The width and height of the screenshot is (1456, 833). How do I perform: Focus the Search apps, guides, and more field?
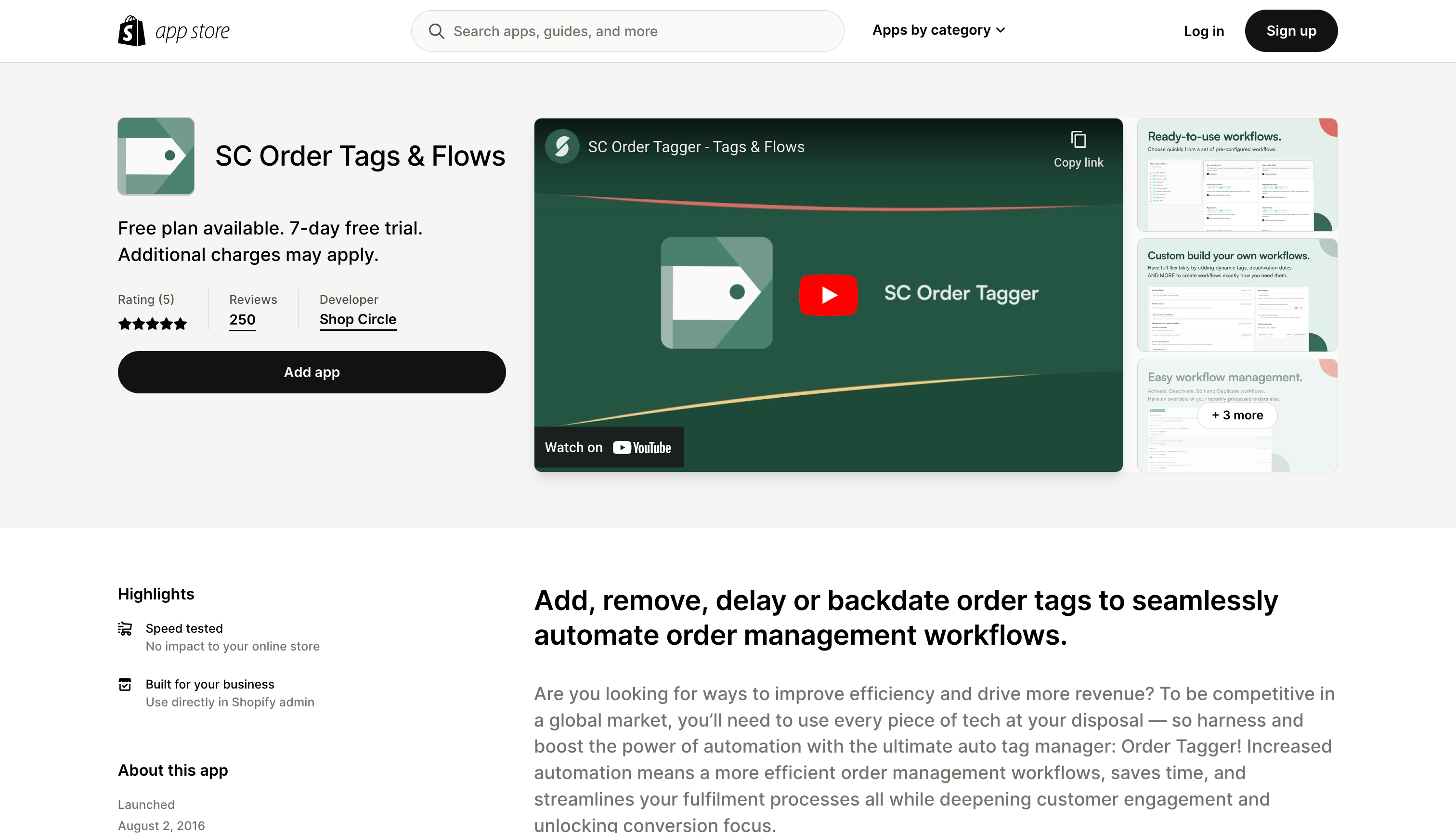(627, 31)
